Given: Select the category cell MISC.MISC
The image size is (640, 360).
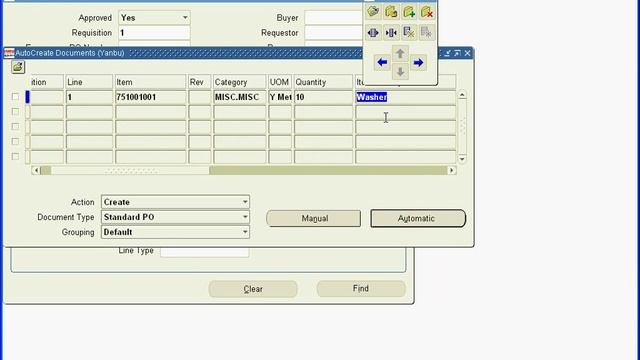Looking at the screenshot, I should pos(240,97).
